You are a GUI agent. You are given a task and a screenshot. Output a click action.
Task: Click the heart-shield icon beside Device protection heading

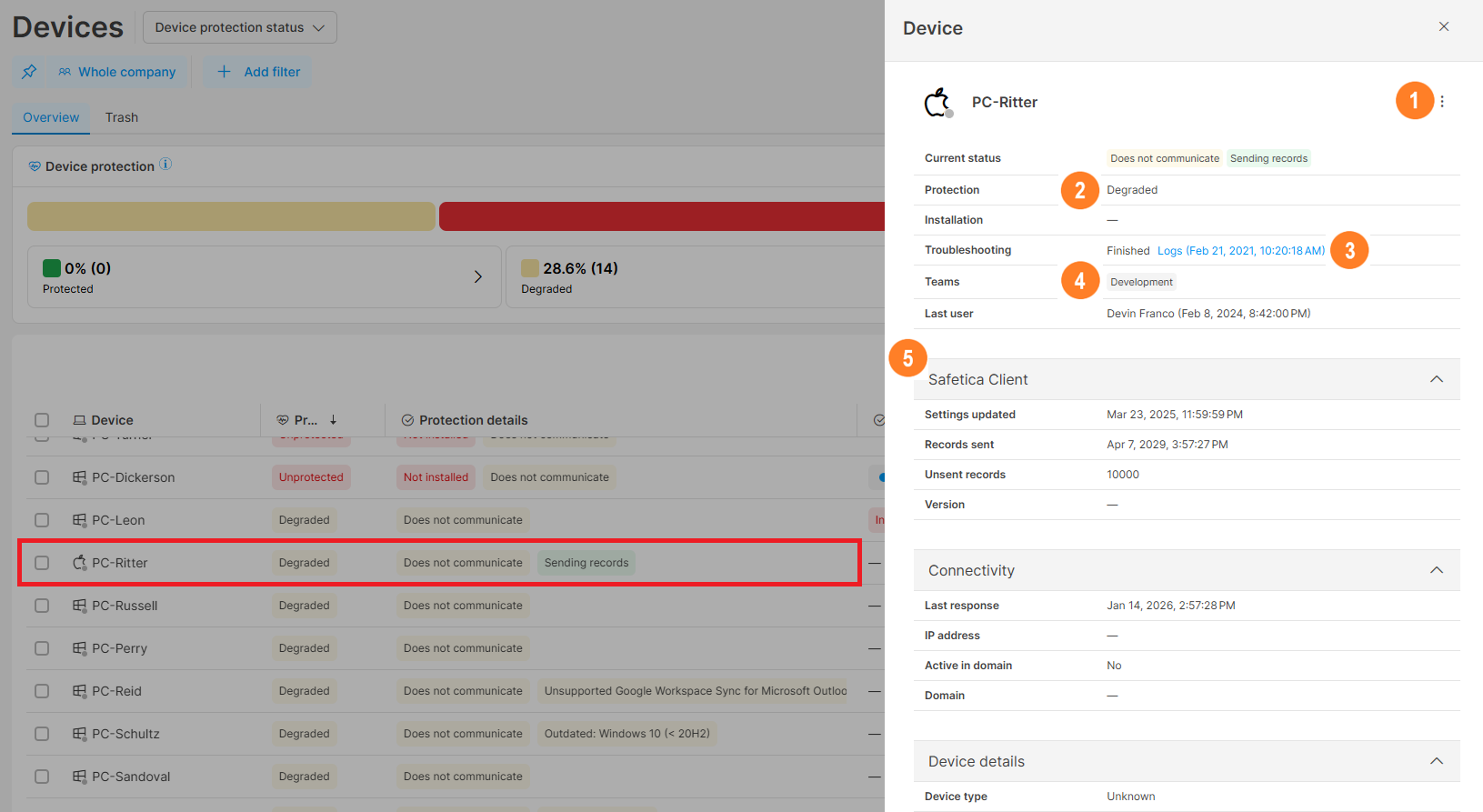click(35, 166)
